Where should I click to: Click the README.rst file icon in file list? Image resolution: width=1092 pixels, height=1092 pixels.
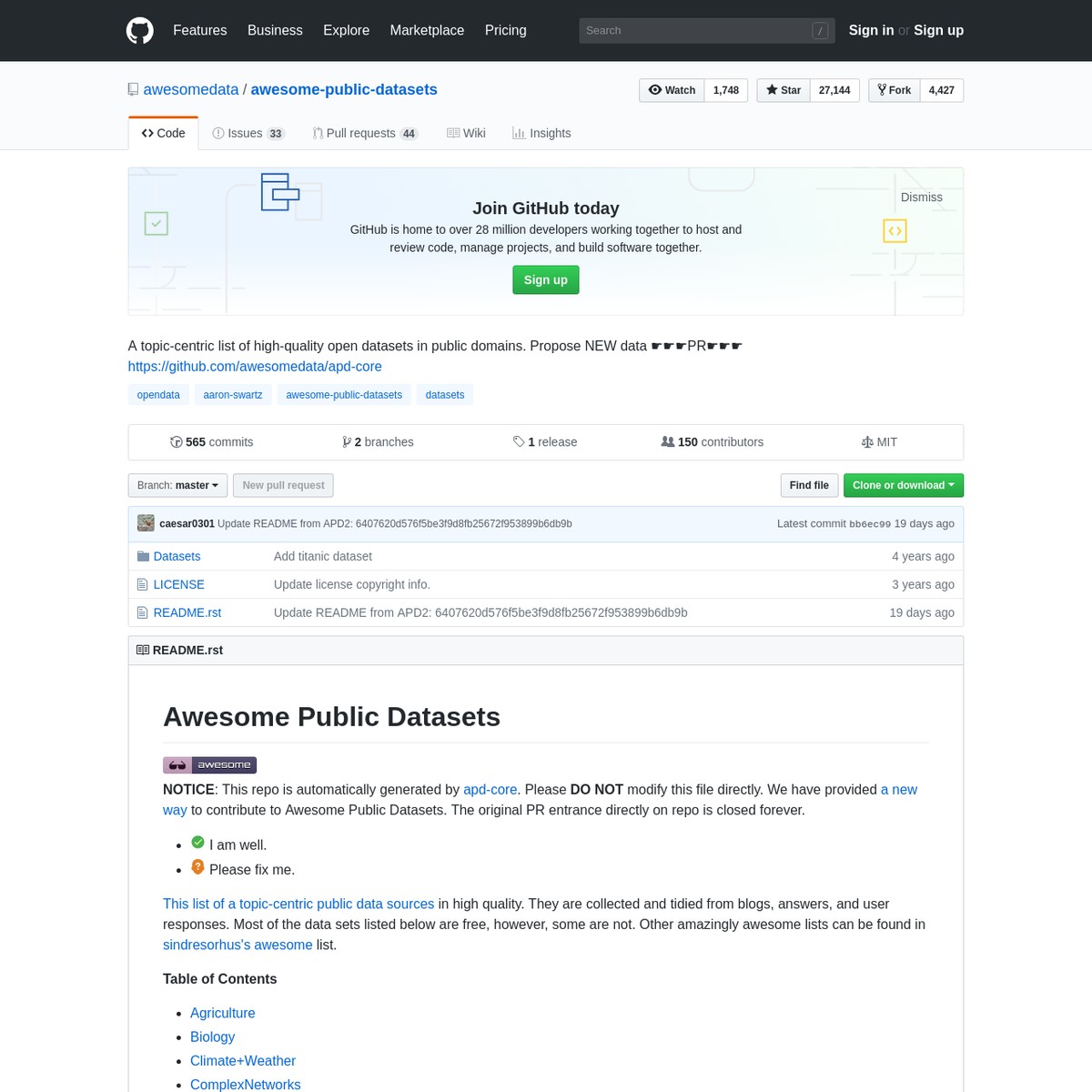click(142, 612)
